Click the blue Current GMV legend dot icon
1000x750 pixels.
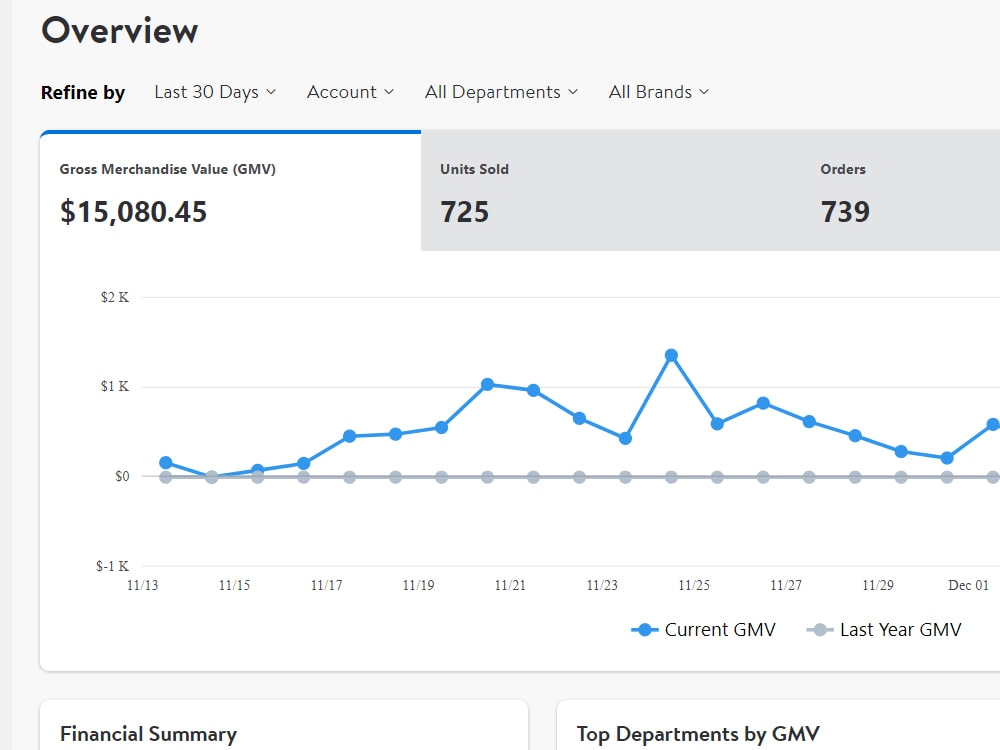point(644,629)
